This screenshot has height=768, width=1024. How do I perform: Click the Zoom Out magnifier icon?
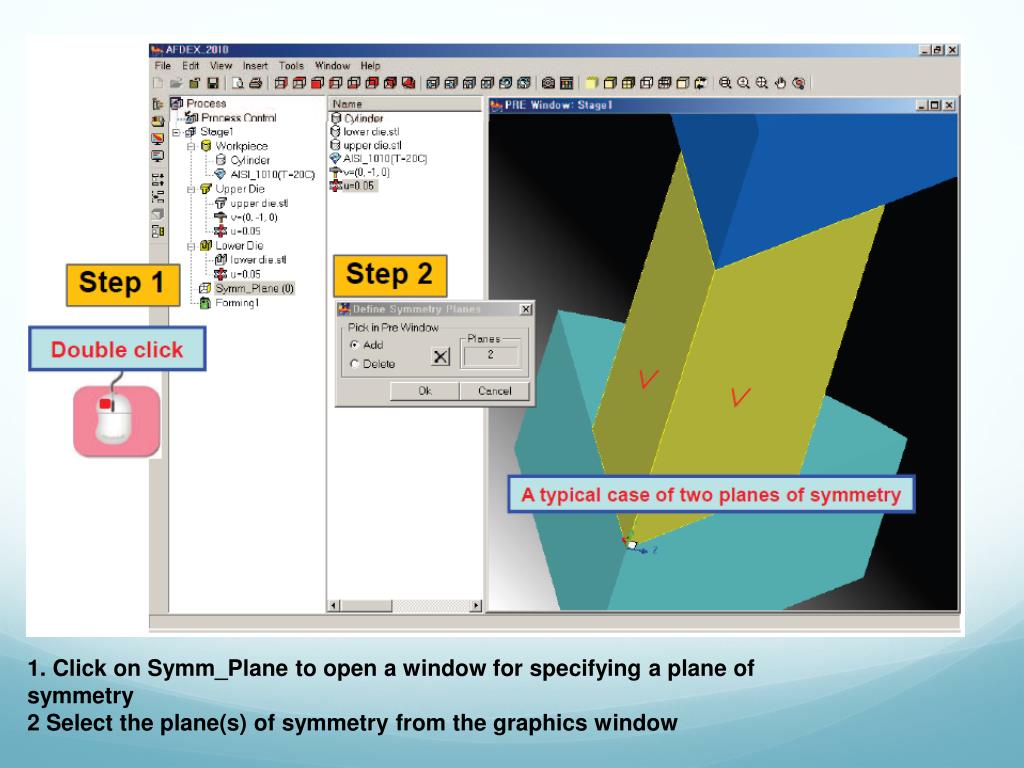[x=725, y=83]
